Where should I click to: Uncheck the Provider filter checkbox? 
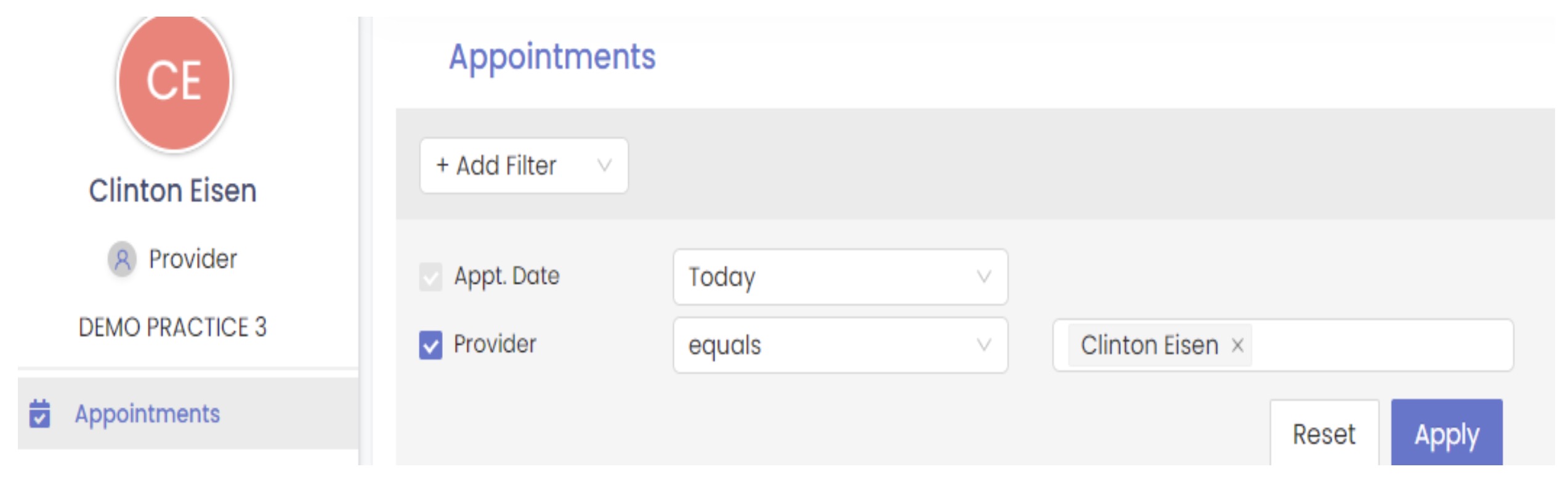pos(430,345)
